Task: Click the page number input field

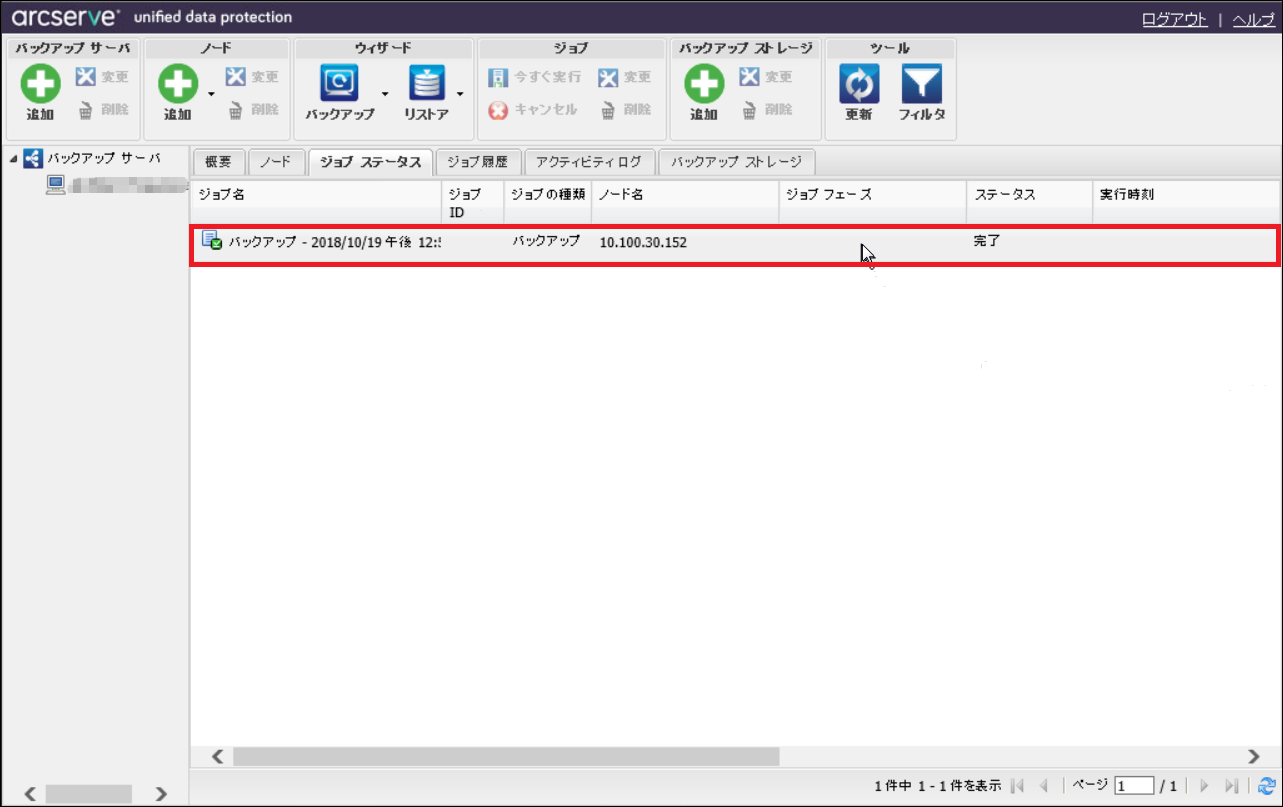Action: [x=1135, y=786]
